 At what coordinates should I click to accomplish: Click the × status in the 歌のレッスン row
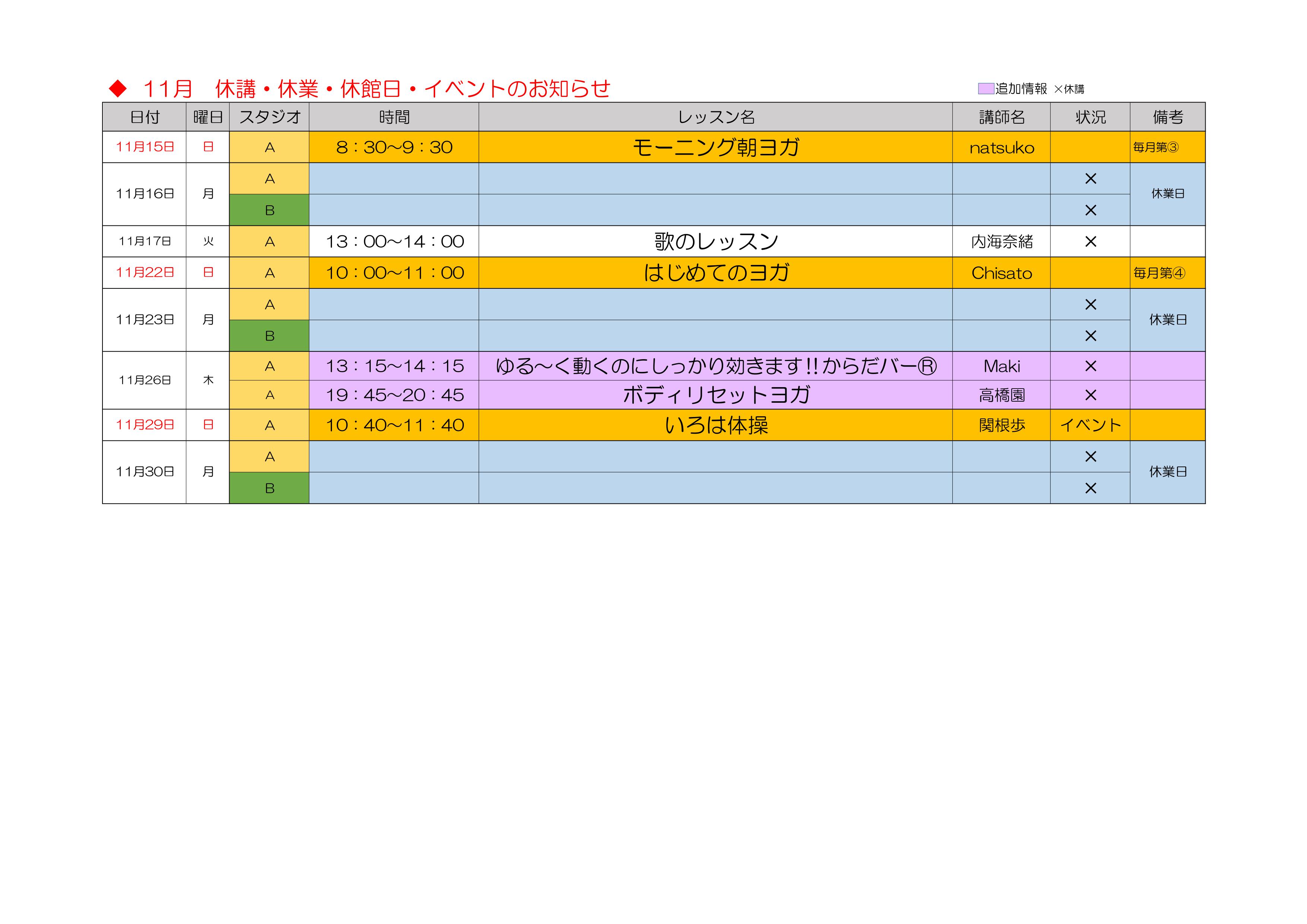click(x=1090, y=242)
